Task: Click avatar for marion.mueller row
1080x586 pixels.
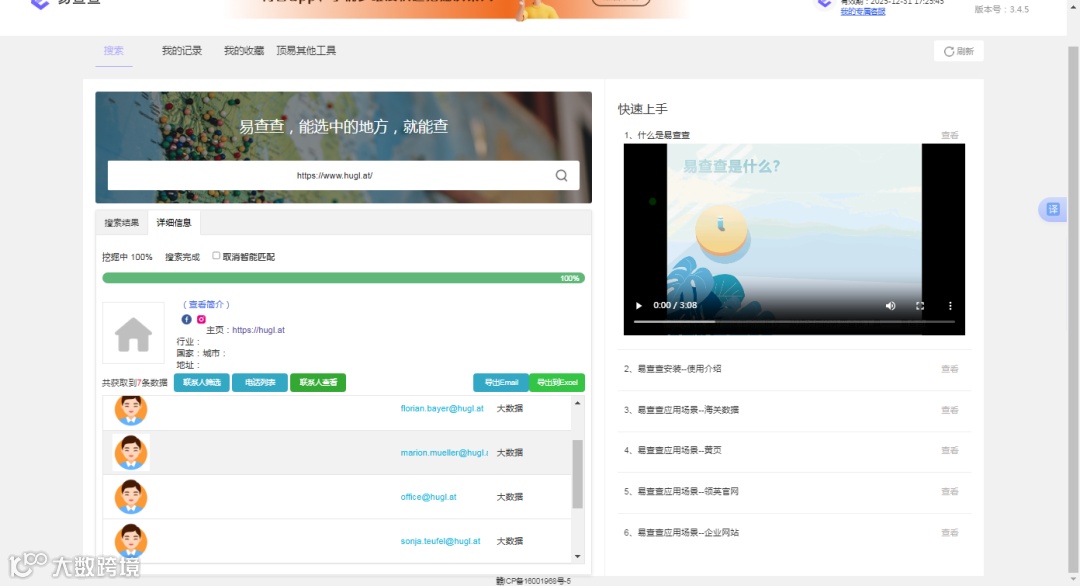Action: pyautogui.click(x=131, y=453)
